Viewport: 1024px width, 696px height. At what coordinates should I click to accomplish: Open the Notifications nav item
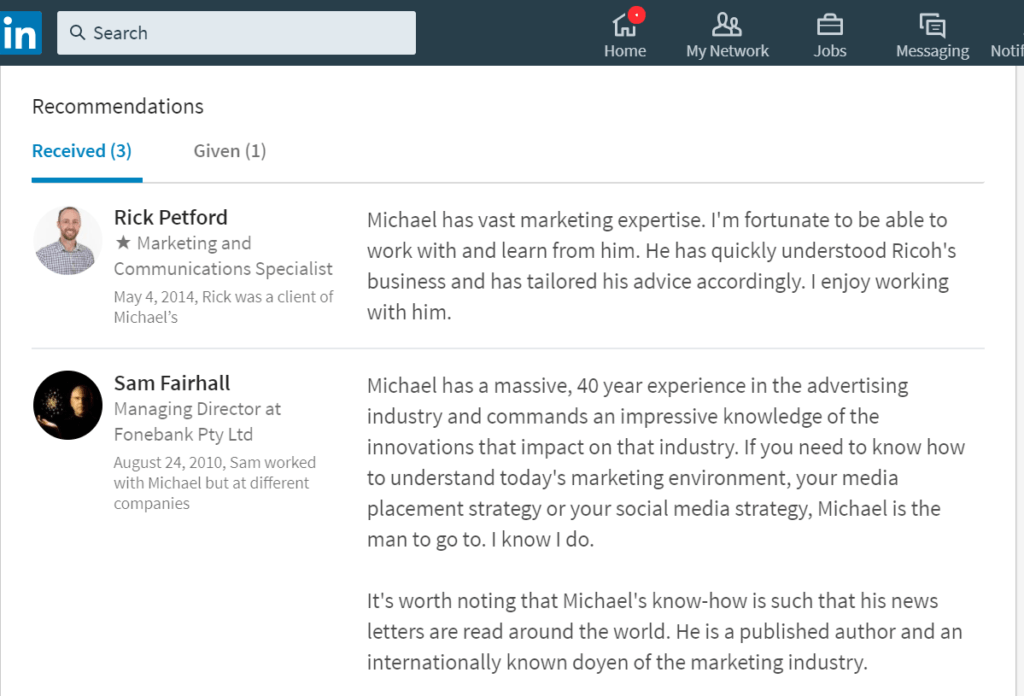point(1007,35)
